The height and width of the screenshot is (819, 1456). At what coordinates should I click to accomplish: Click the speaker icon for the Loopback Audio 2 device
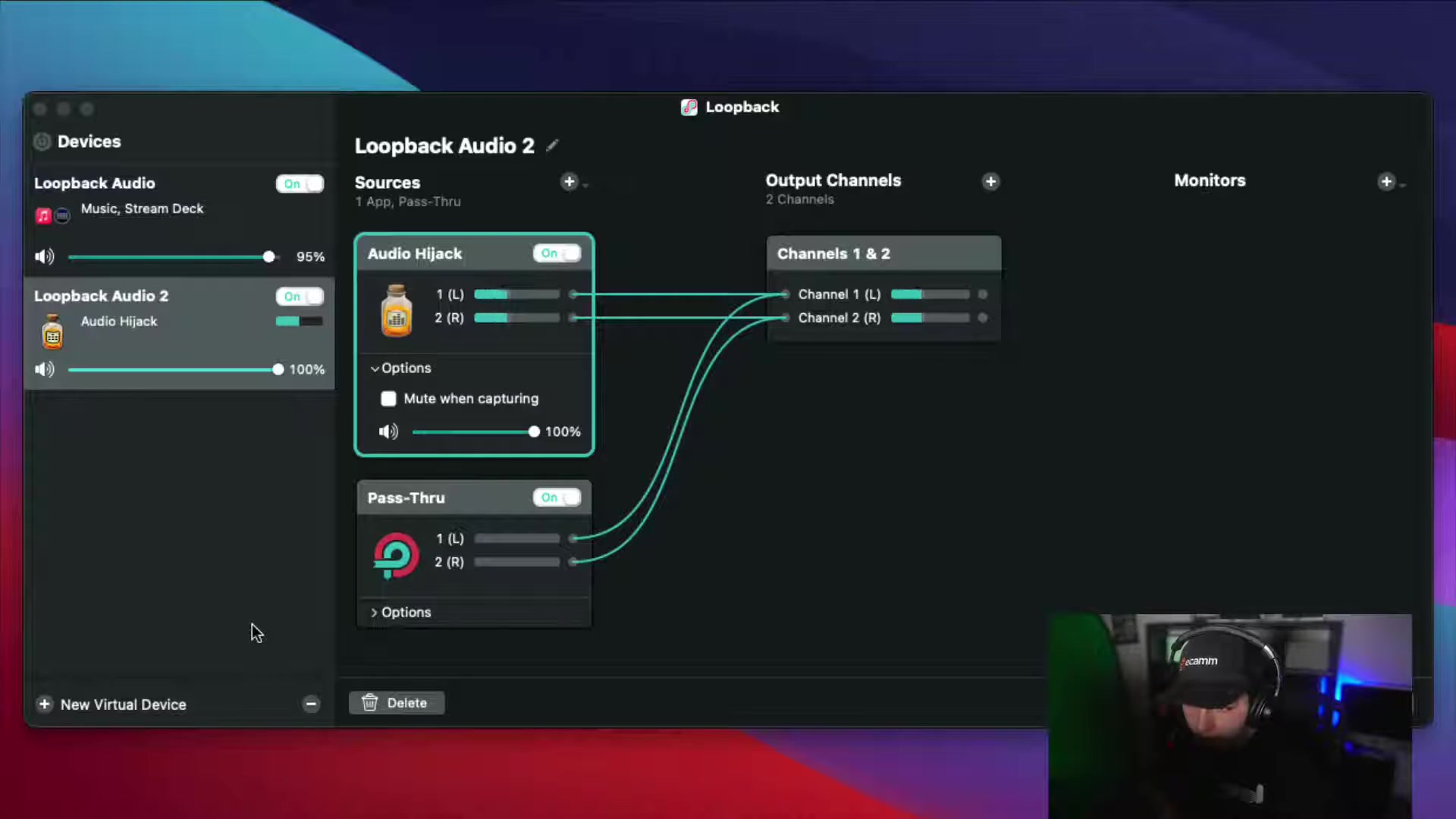(45, 369)
